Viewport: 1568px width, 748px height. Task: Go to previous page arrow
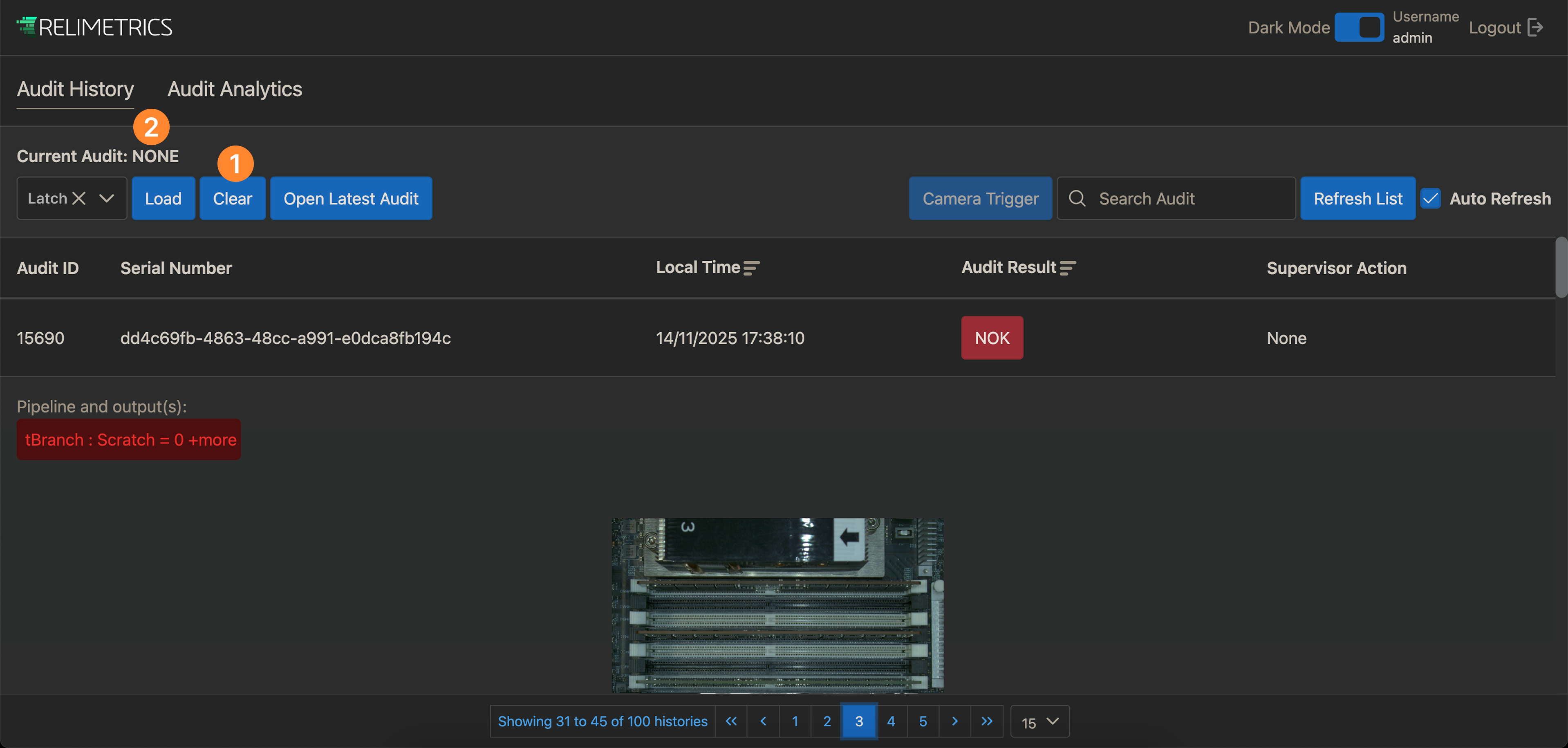pos(763,721)
